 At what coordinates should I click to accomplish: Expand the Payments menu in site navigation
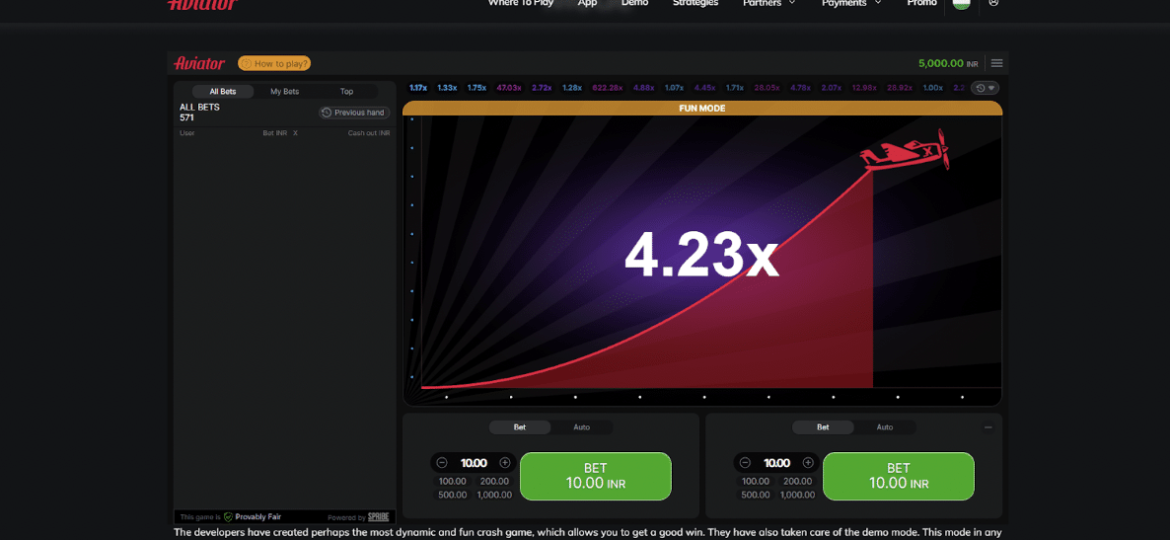click(x=851, y=3)
